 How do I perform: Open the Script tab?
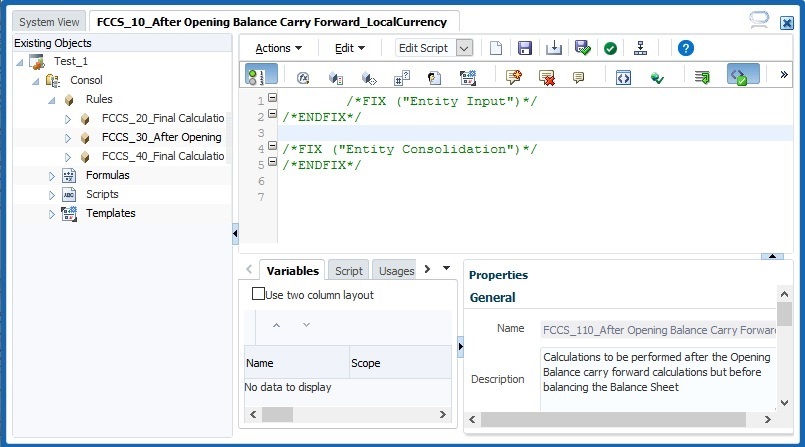(x=349, y=270)
